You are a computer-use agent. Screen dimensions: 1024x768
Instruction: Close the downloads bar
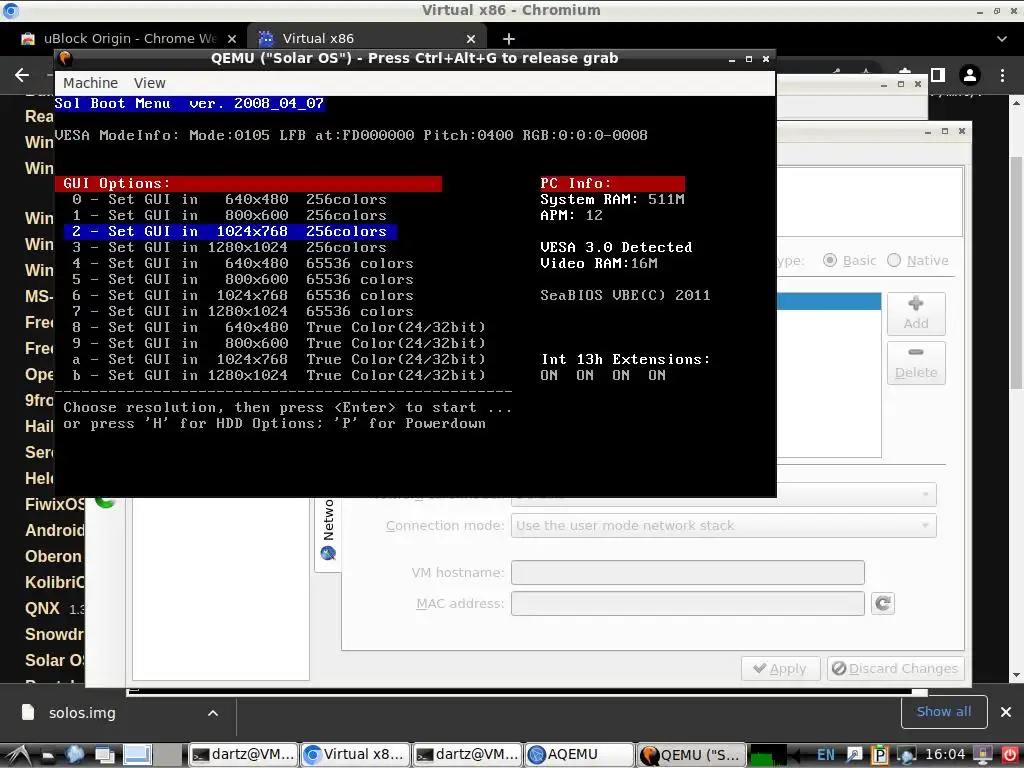click(1006, 712)
